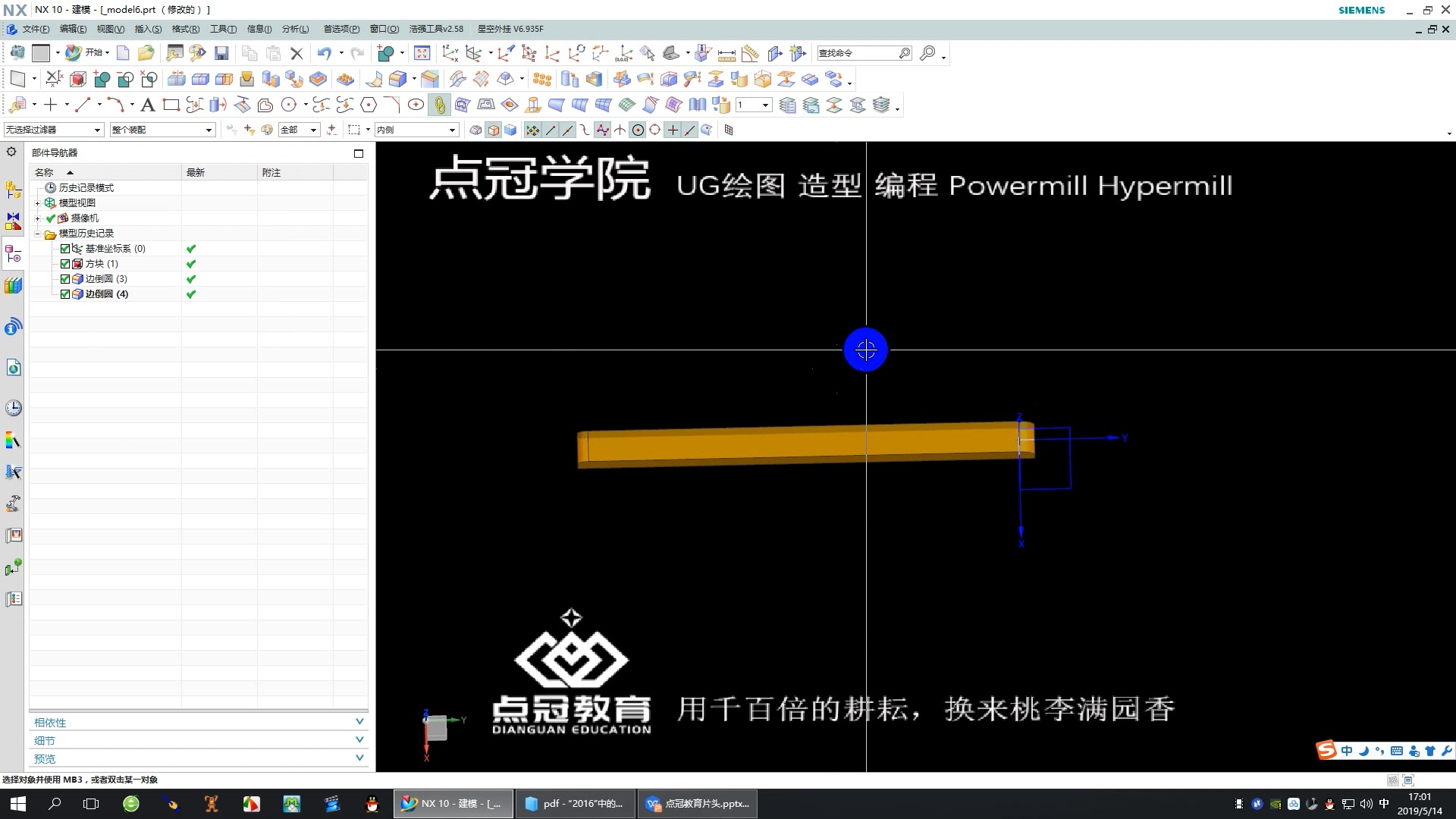The height and width of the screenshot is (819, 1456).
Task: Open 点冠教育片头.pptx from the taskbar
Action: (x=696, y=803)
